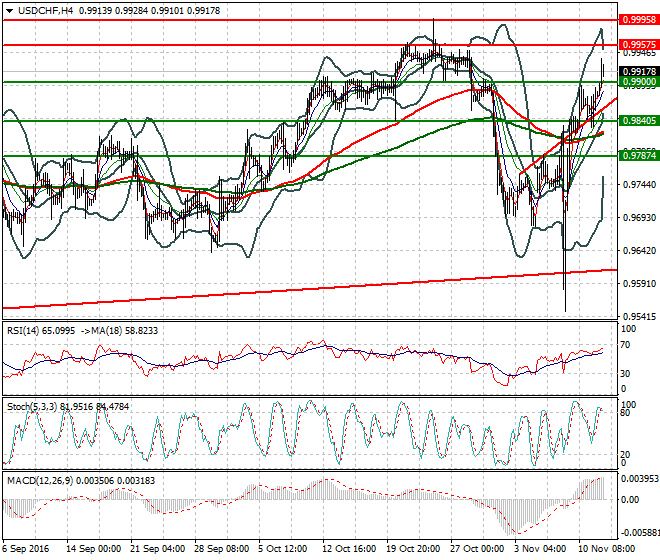Select the 21 Sep 04:00 time label
This screenshot has height=560, width=660.
point(157,549)
